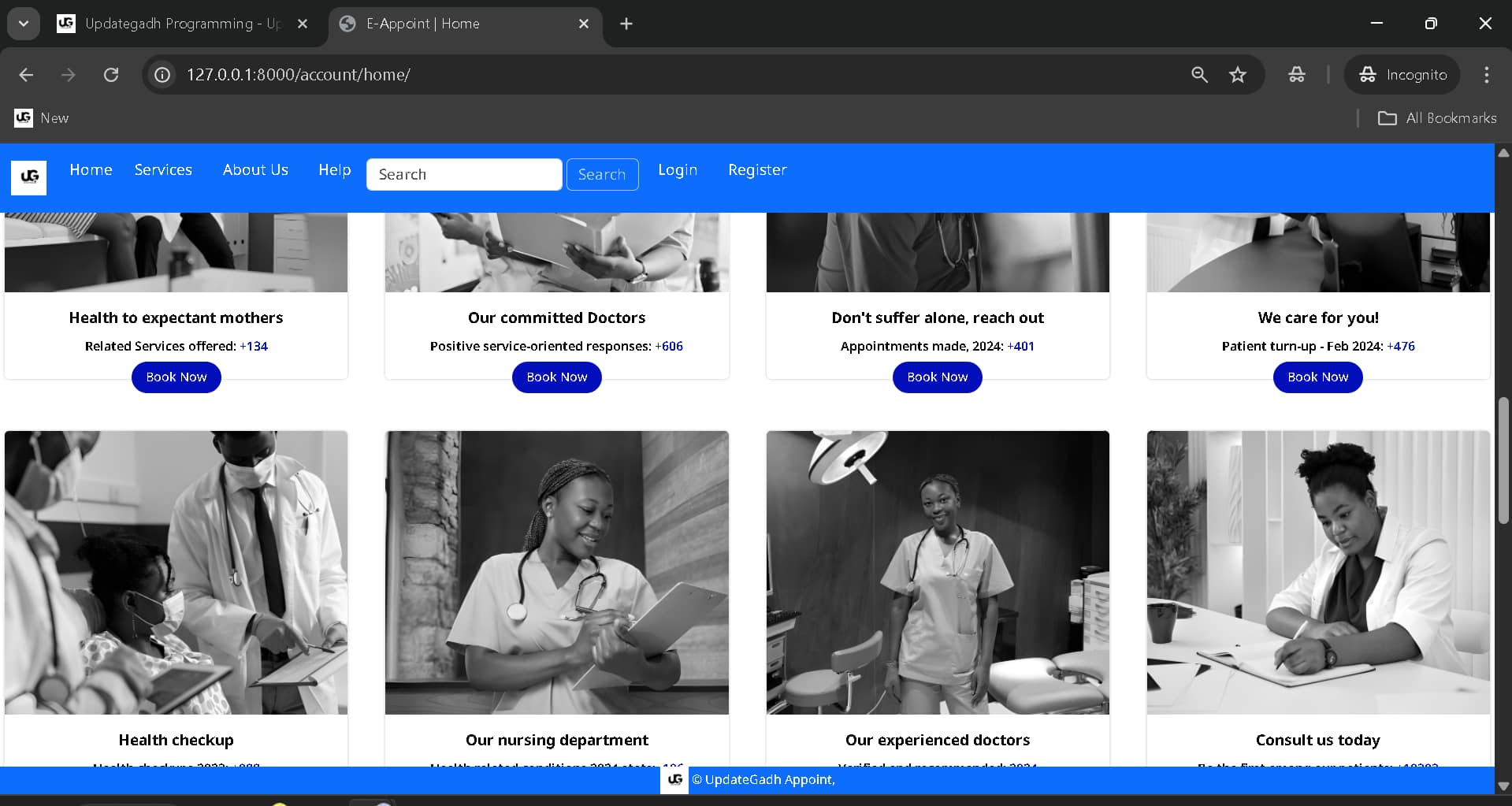1512x806 pixels.
Task: Click the page info icon in address bar
Action: tap(162, 75)
